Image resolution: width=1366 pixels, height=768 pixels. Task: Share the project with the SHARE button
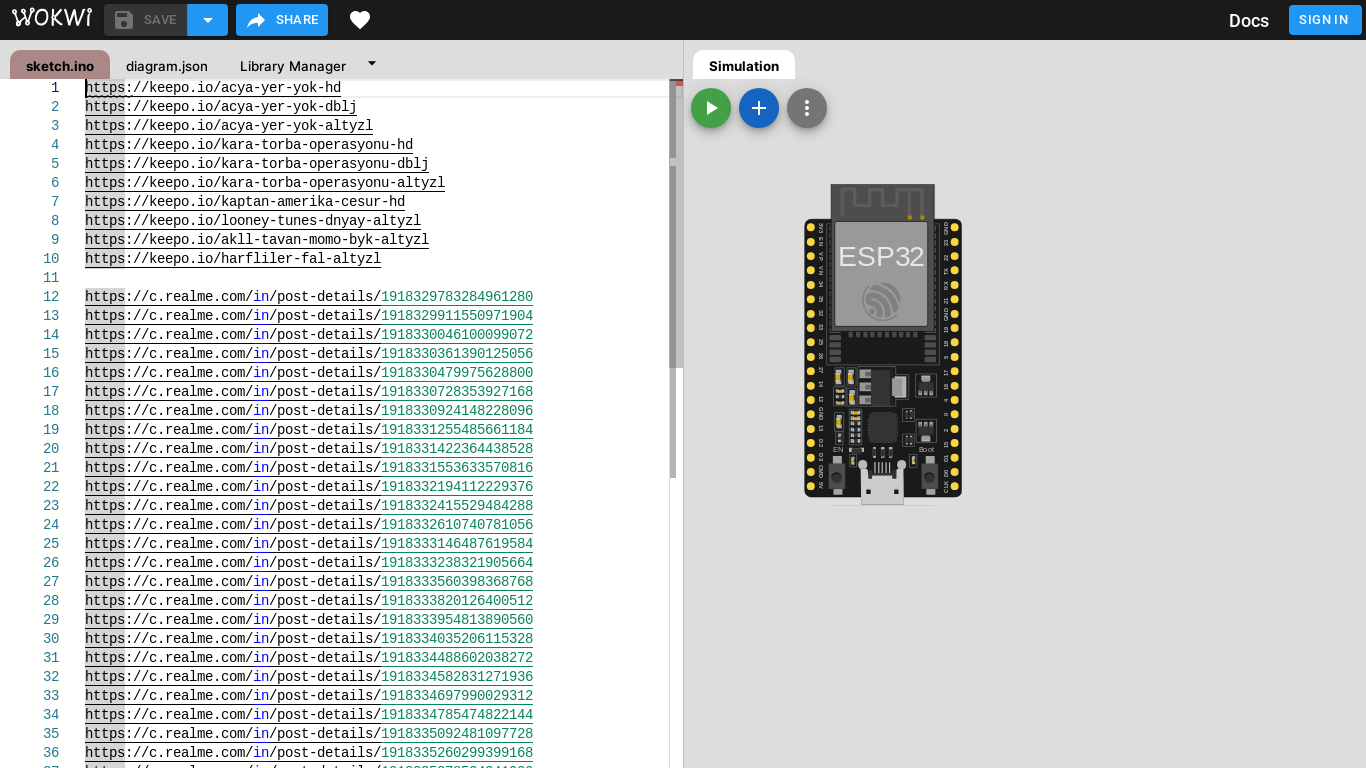tap(282, 20)
